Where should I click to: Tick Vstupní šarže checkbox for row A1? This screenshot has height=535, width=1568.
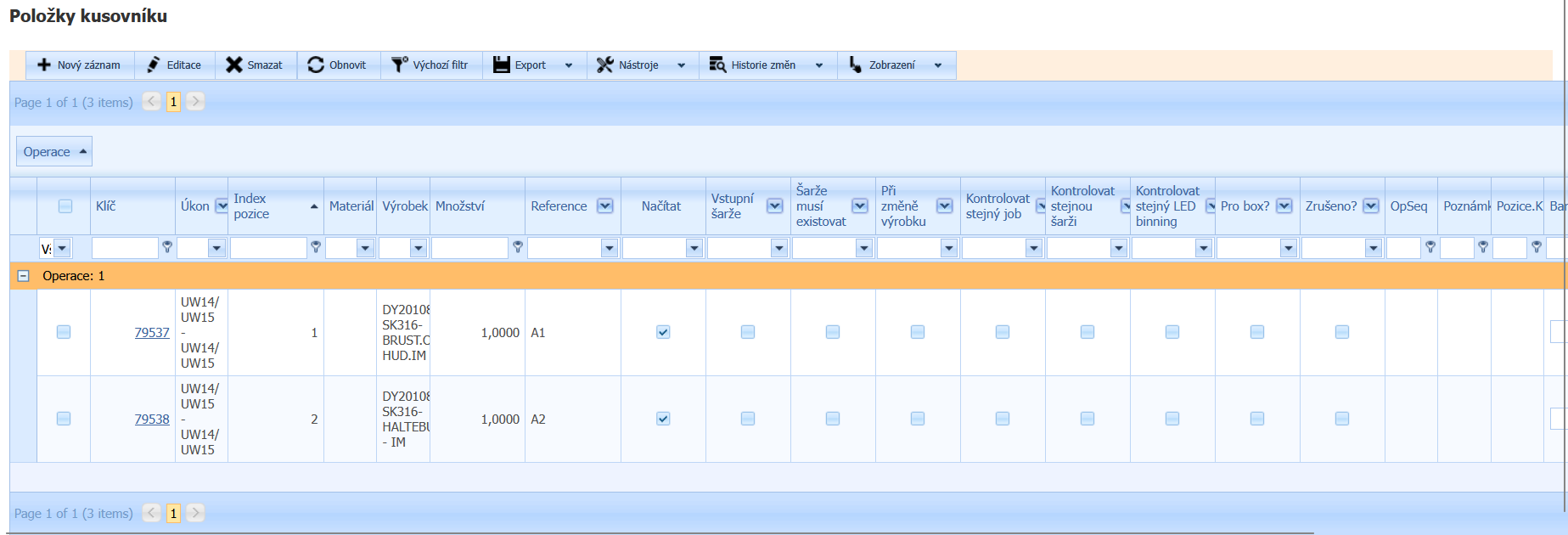coord(748,332)
